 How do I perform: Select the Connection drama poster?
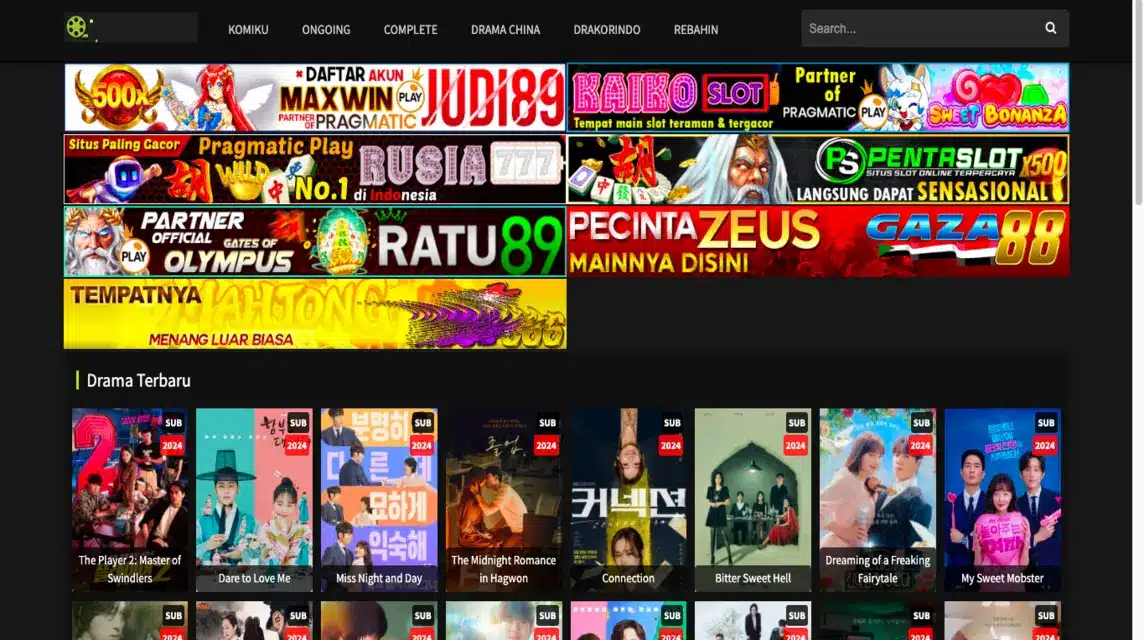point(628,500)
